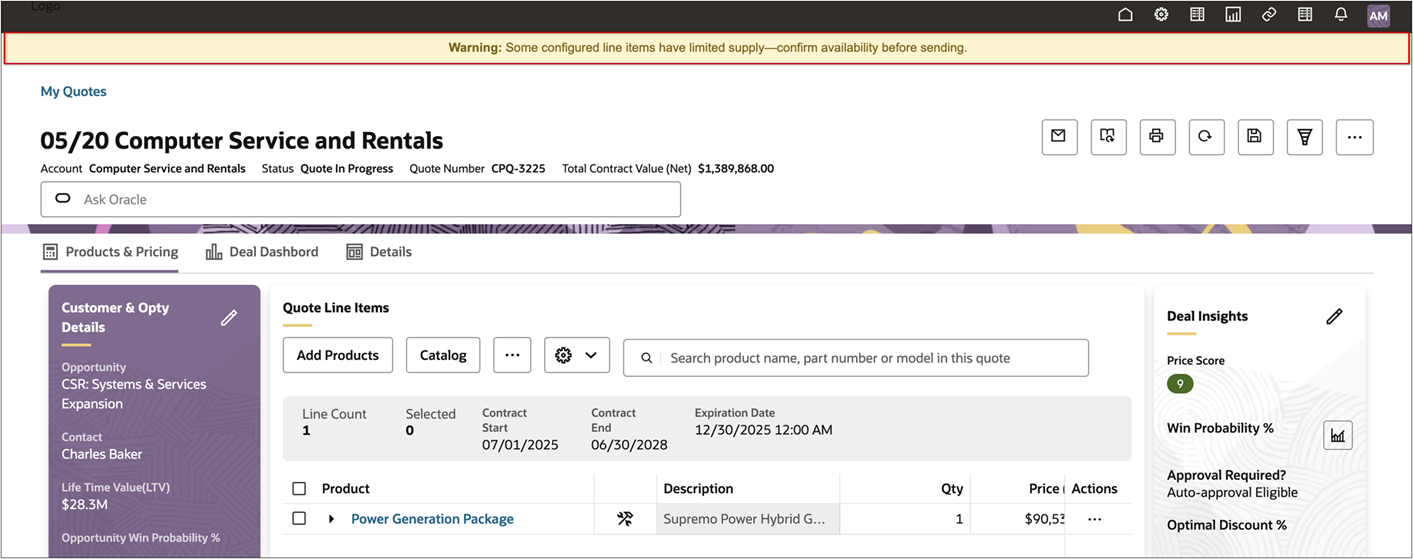The width and height of the screenshot is (1413, 559).
Task: Click the email quote envelope icon
Action: (x=1059, y=137)
